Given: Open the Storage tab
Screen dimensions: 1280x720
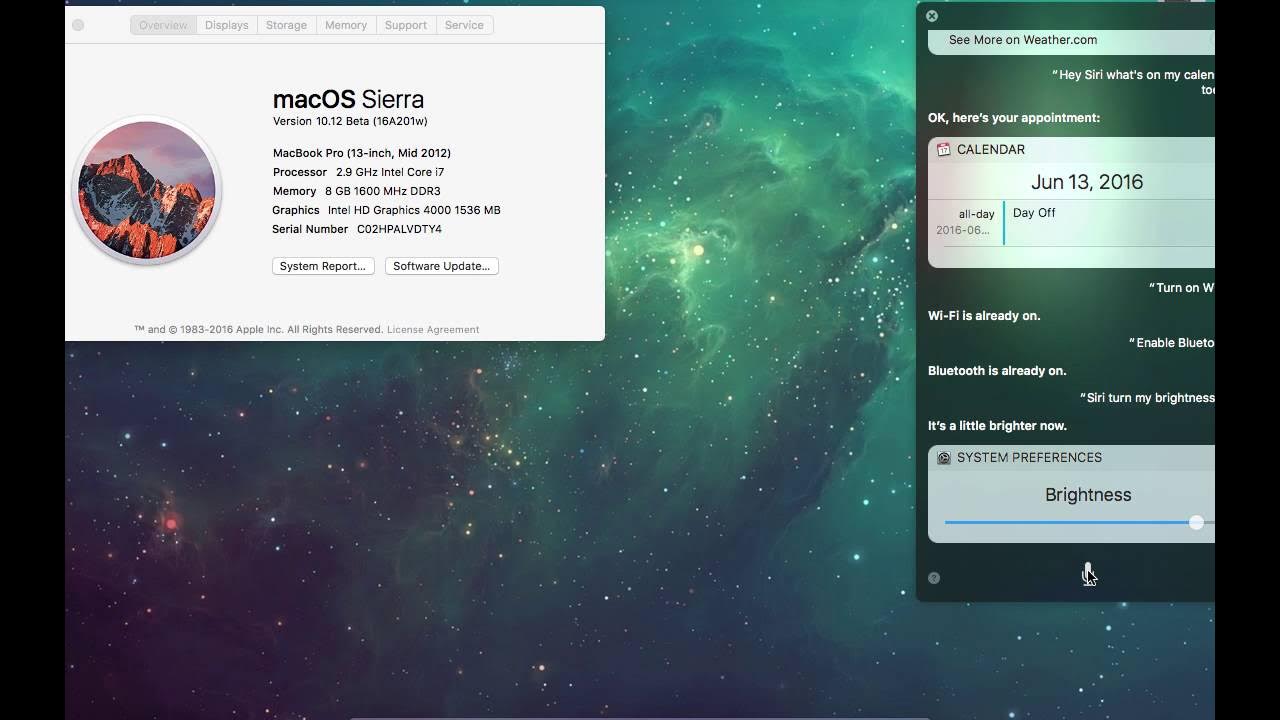Looking at the screenshot, I should point(286,25).
